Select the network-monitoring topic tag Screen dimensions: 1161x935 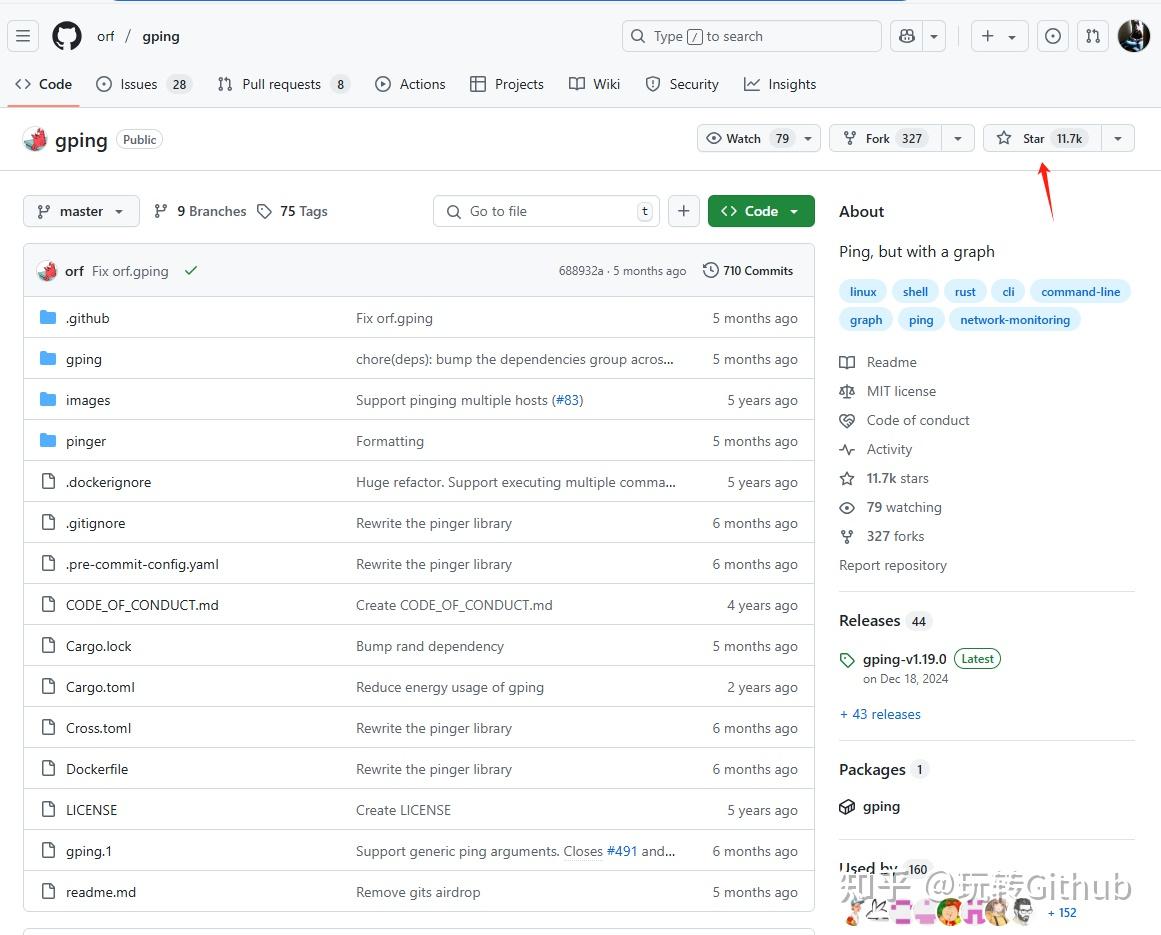[1014, 320]
